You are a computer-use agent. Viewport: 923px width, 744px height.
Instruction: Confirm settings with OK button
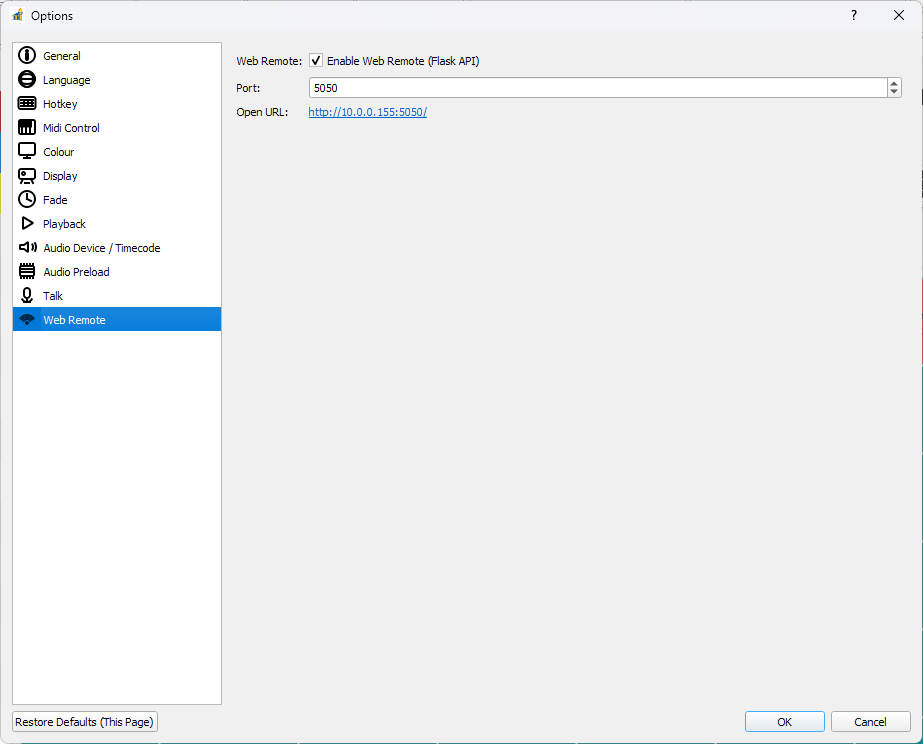click(x=784, y=721)
